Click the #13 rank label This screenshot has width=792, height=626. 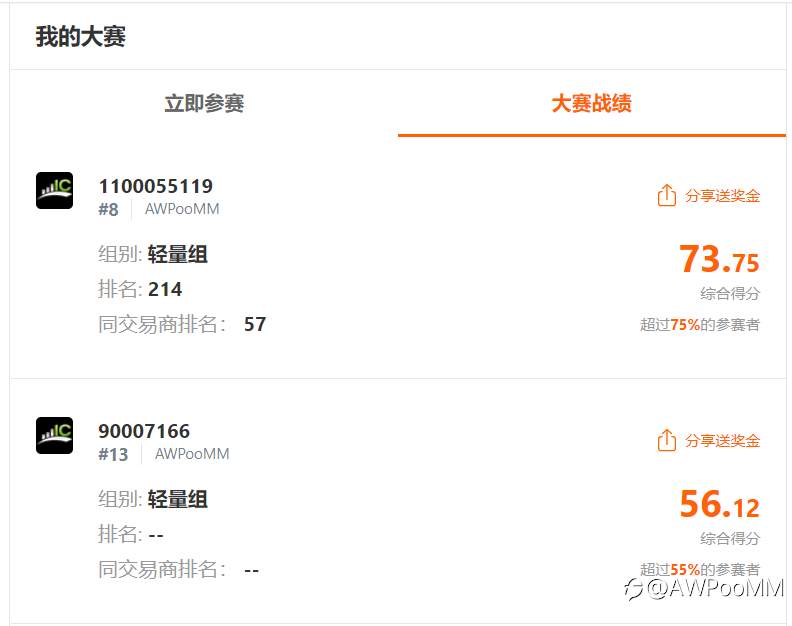click(x=113, y=454)
